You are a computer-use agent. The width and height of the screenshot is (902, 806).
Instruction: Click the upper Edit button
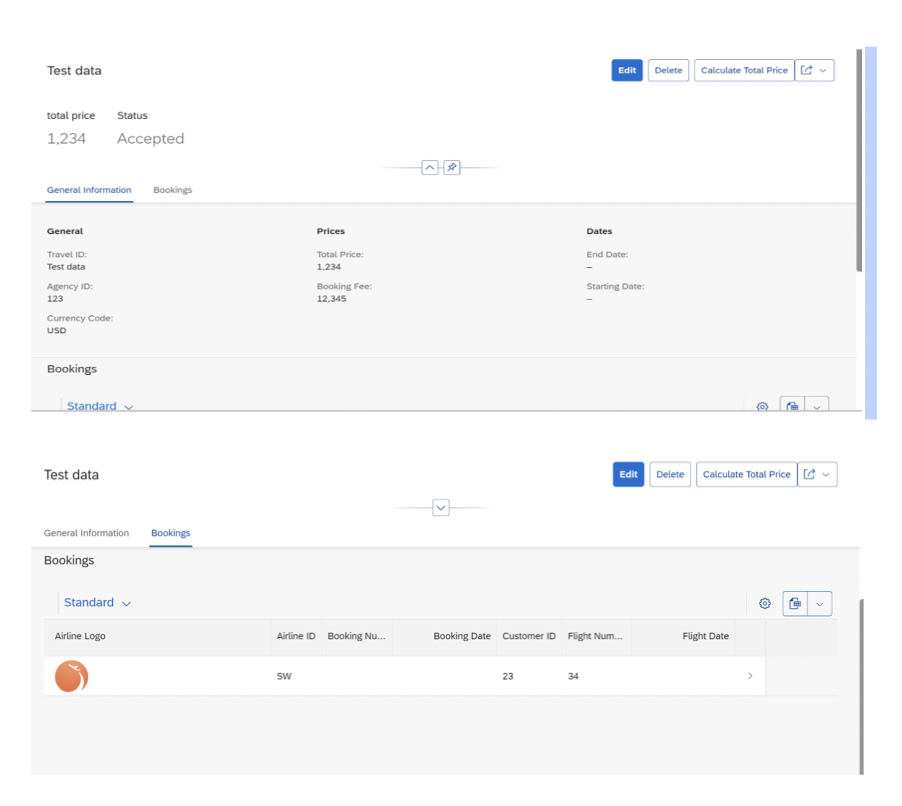pos(627,70)
